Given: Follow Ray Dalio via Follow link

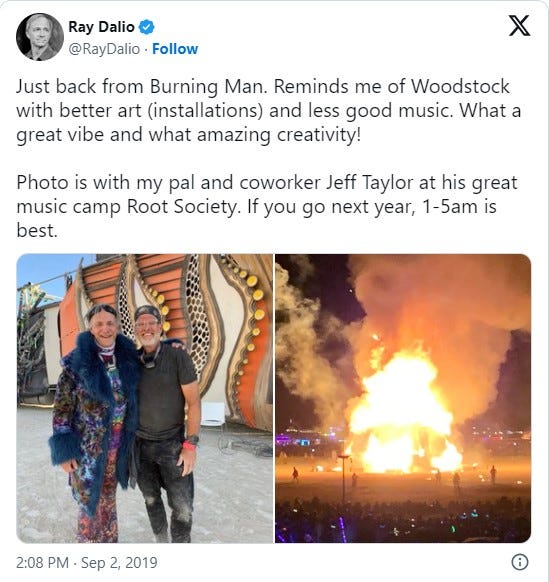Looking at the screenshot, I should click(175, 49).
